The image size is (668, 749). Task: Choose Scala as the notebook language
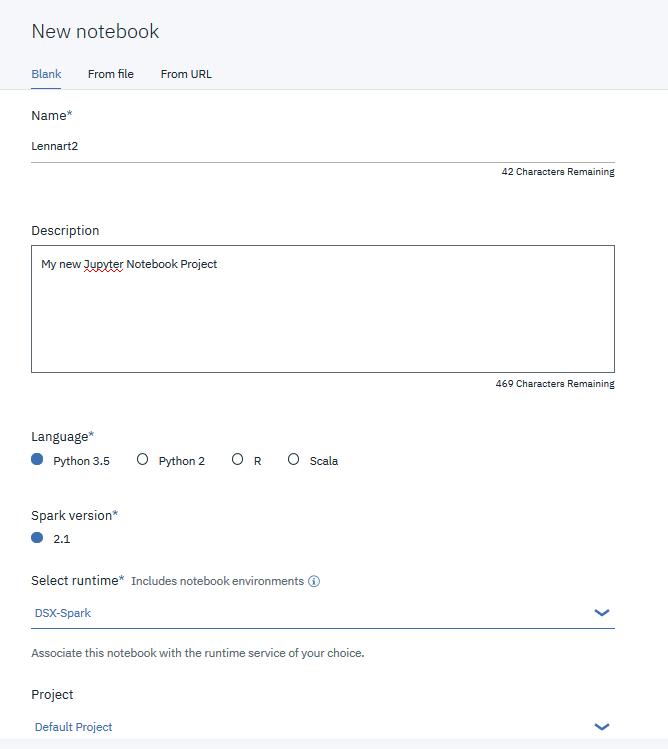click(293, 460)
